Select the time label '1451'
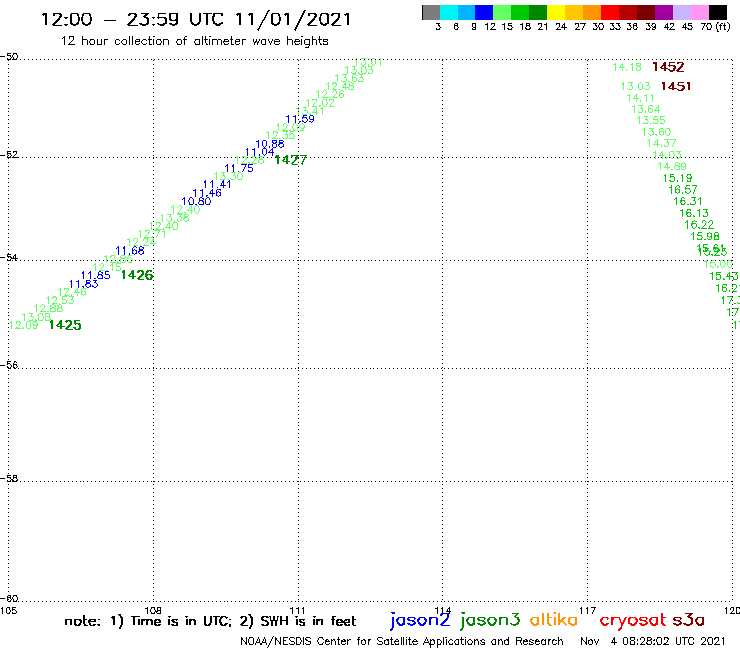The width and height of the screenshot is (740, 650). [x=676, y=86]
